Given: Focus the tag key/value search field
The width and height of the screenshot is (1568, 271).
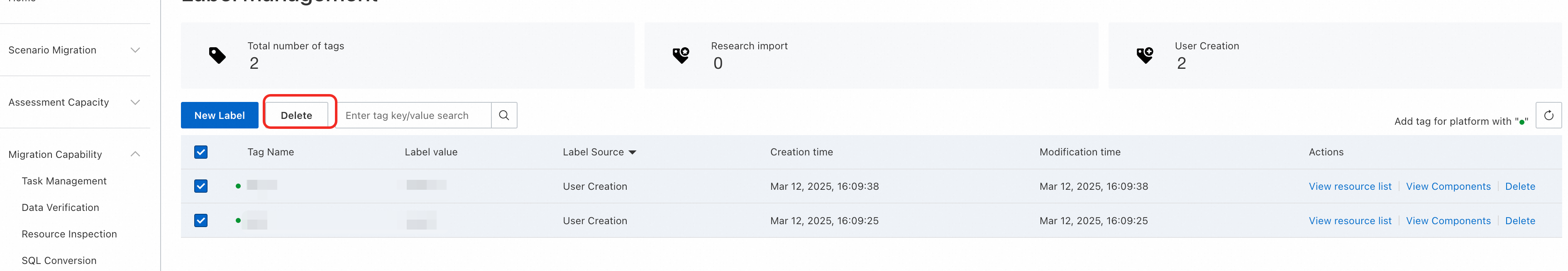Looking at the screenshot, I should click(x=414, y=116).
